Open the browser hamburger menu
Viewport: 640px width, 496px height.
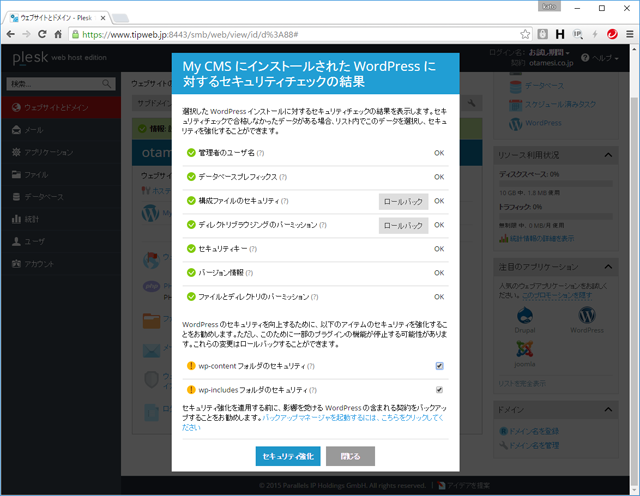[x=630, y=34]
